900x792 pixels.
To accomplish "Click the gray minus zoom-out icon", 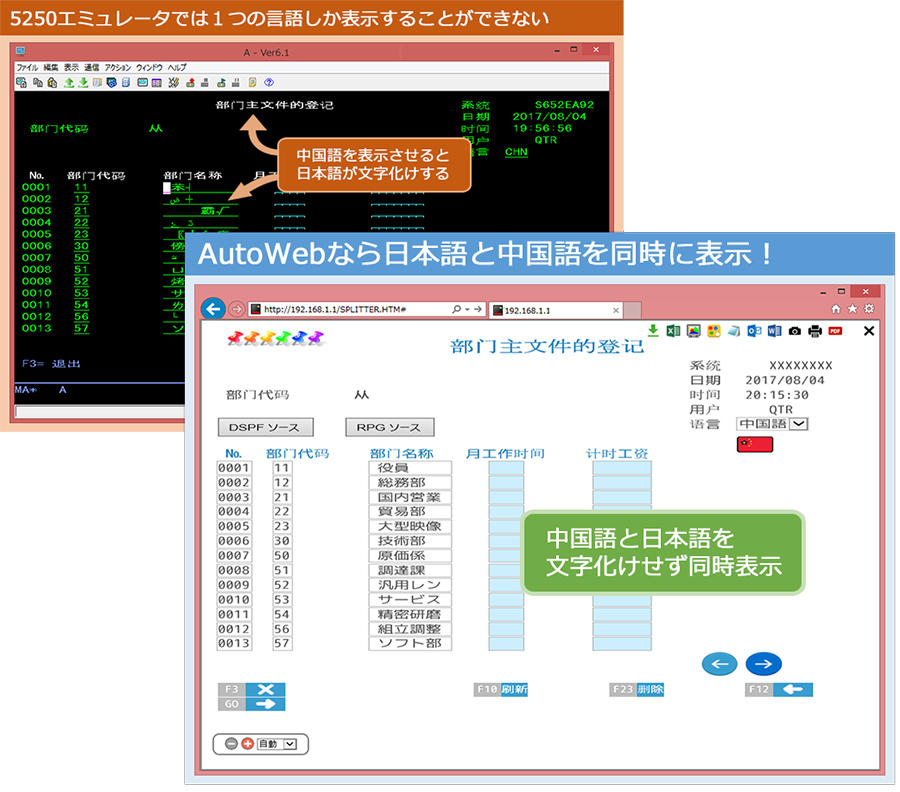I will 231,744.
